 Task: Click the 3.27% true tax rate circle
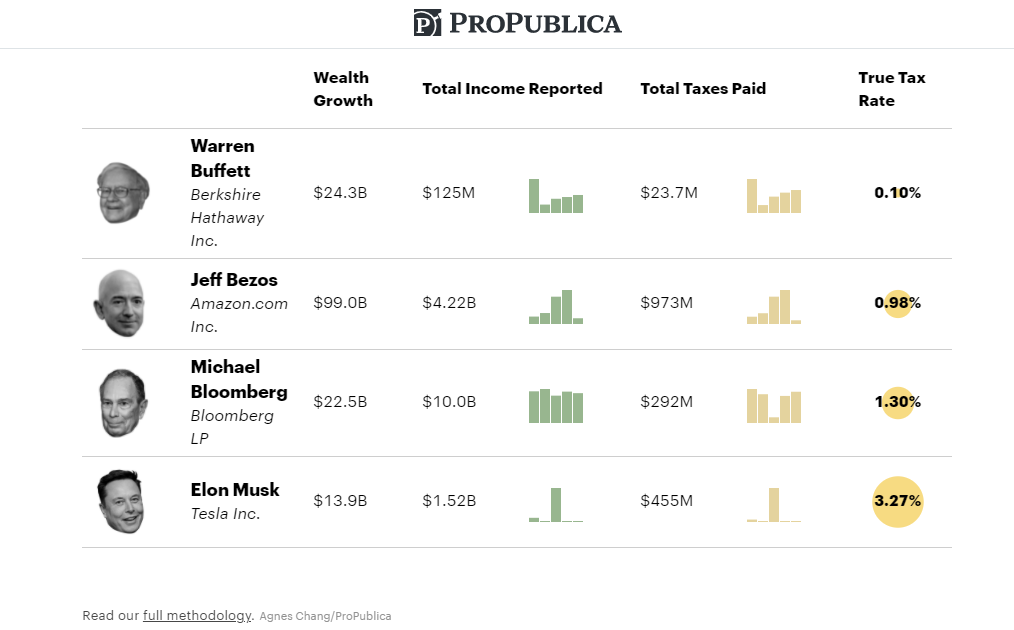tap(897, 501)
